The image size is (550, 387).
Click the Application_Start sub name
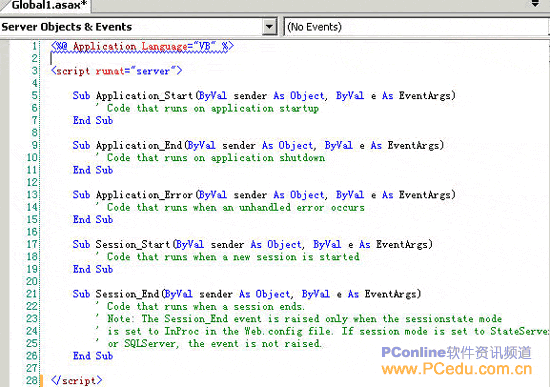(x=145, y=96)
